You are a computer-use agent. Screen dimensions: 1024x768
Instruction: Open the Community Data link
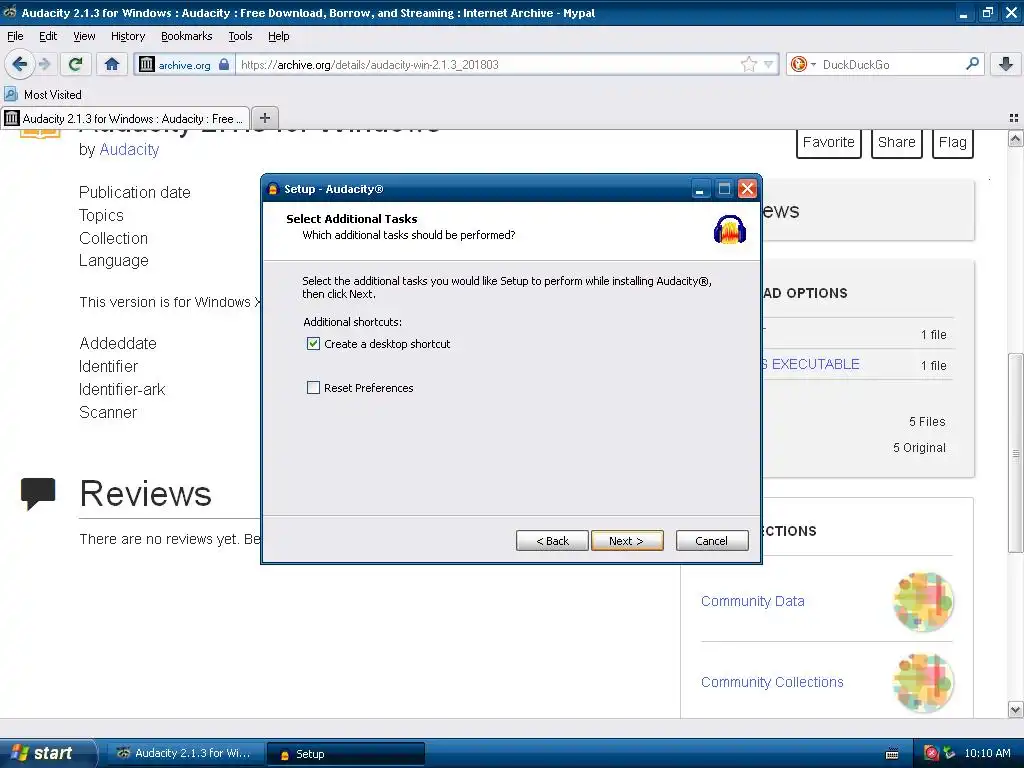click(752, 601)
